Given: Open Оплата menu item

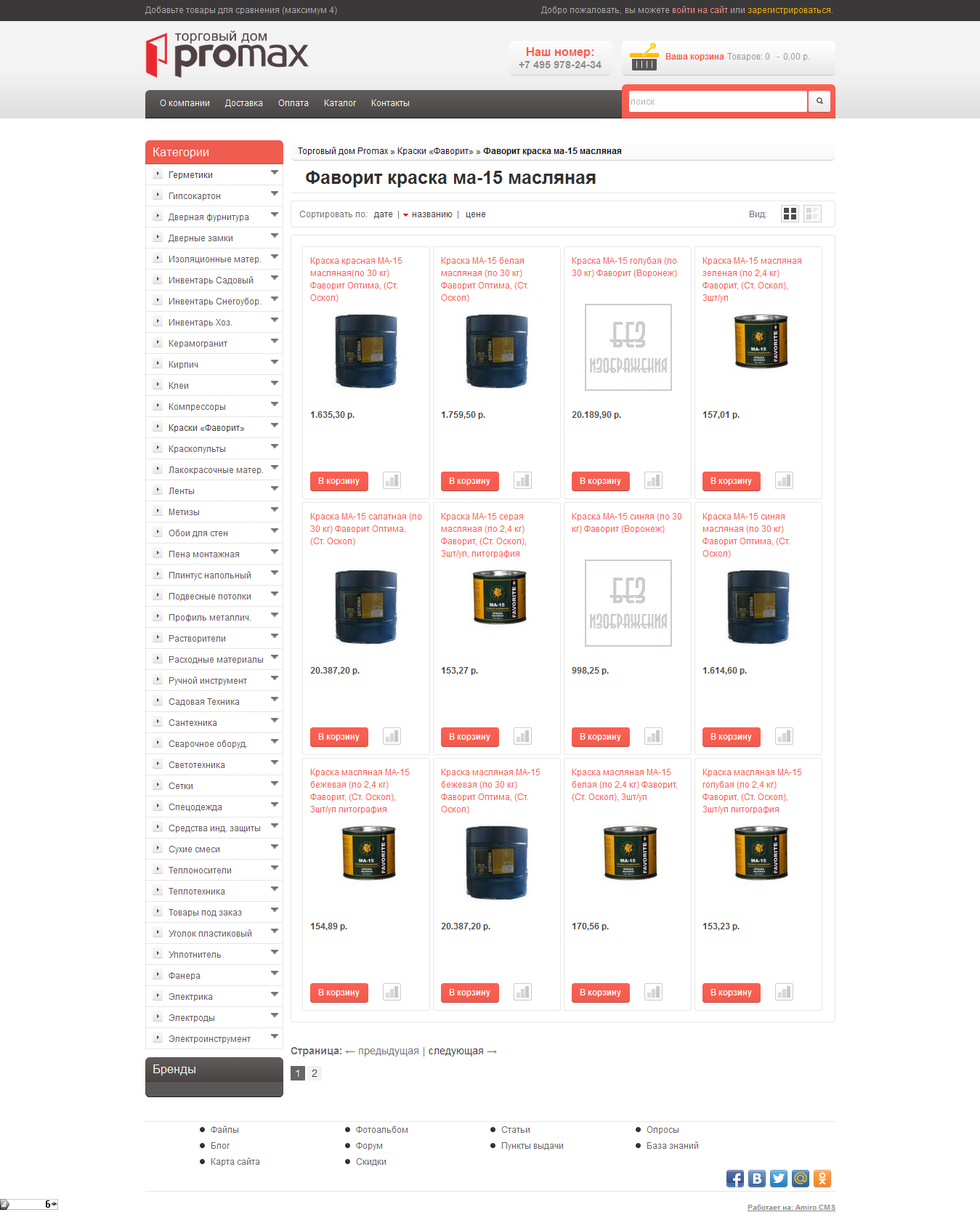Looking at the screenshot, I should click(293, 103).
